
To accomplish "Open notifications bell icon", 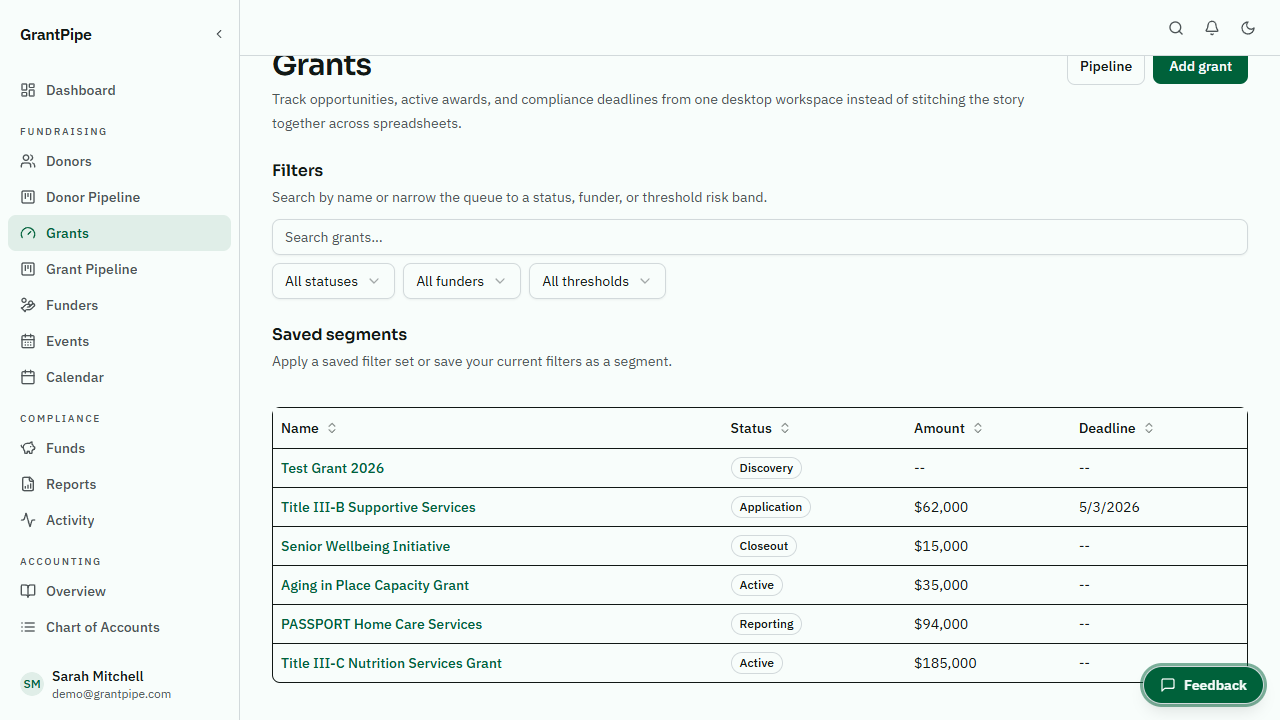I will click(1212, 28).
